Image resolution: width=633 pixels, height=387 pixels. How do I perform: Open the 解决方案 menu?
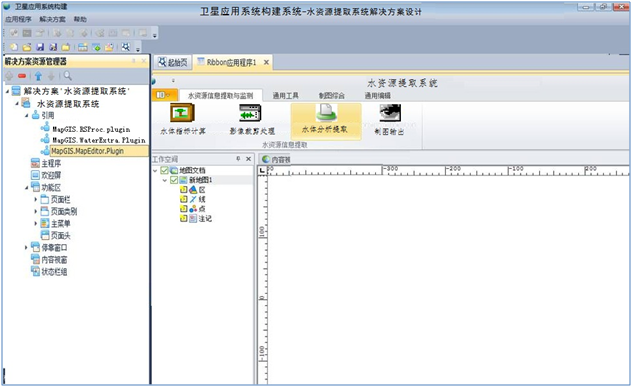point(52,19)
